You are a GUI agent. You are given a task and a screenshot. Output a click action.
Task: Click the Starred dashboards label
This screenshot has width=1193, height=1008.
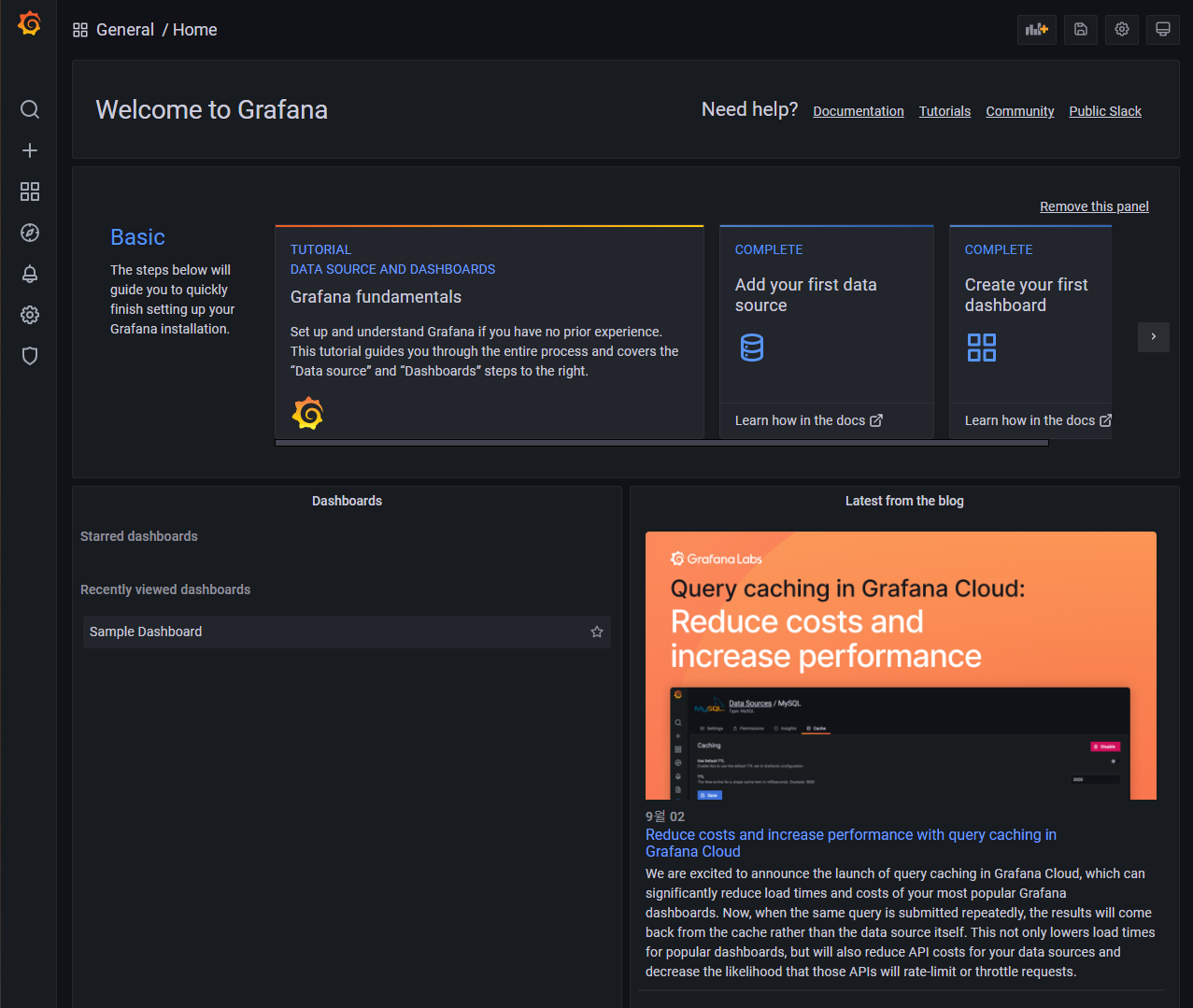coord(139,536)
